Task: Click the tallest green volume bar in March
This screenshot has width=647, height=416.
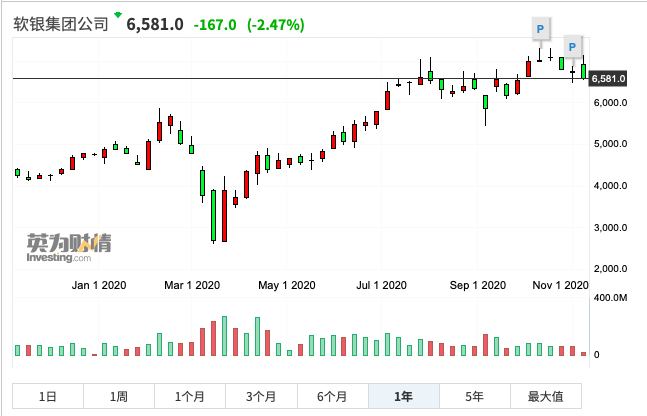Action: (x=224, y=336)
